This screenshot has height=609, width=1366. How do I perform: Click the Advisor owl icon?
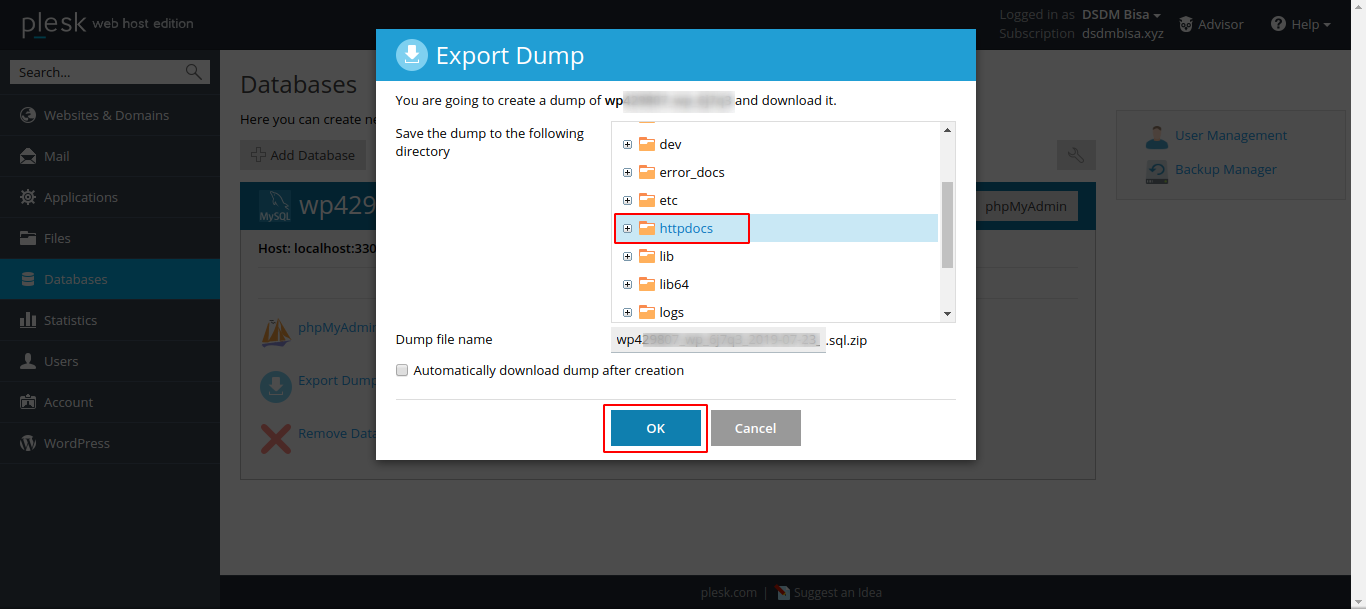point(1186,24)
